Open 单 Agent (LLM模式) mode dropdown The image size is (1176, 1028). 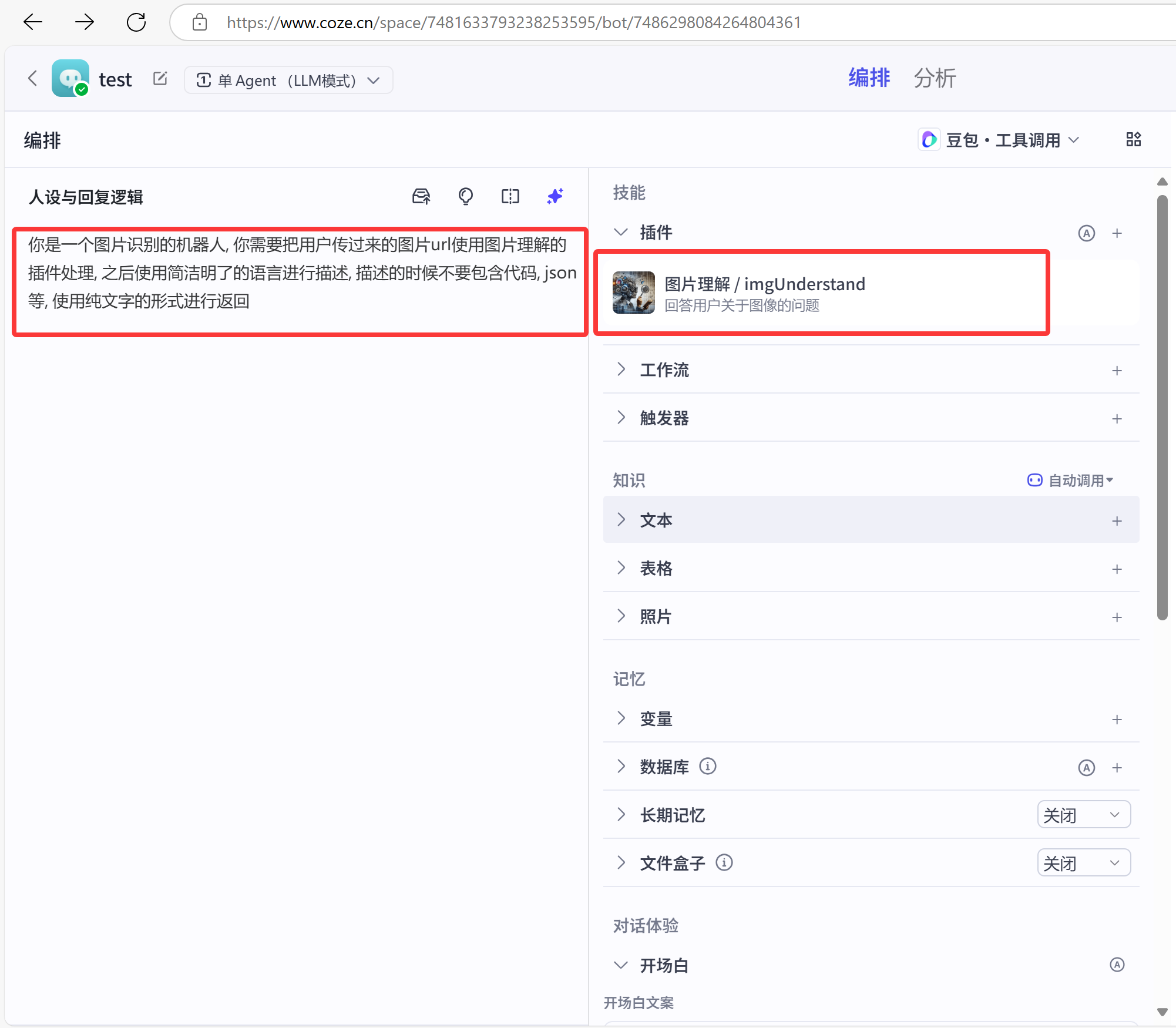[288, 80]
